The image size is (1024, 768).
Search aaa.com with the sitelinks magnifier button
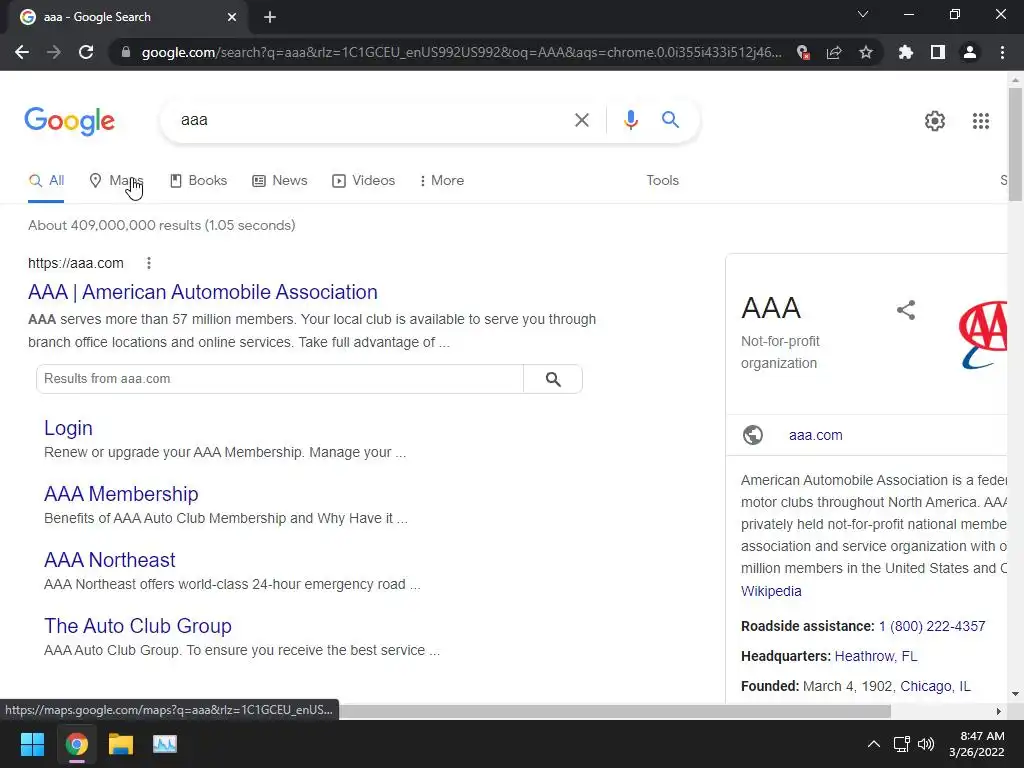tap(552, 379)
